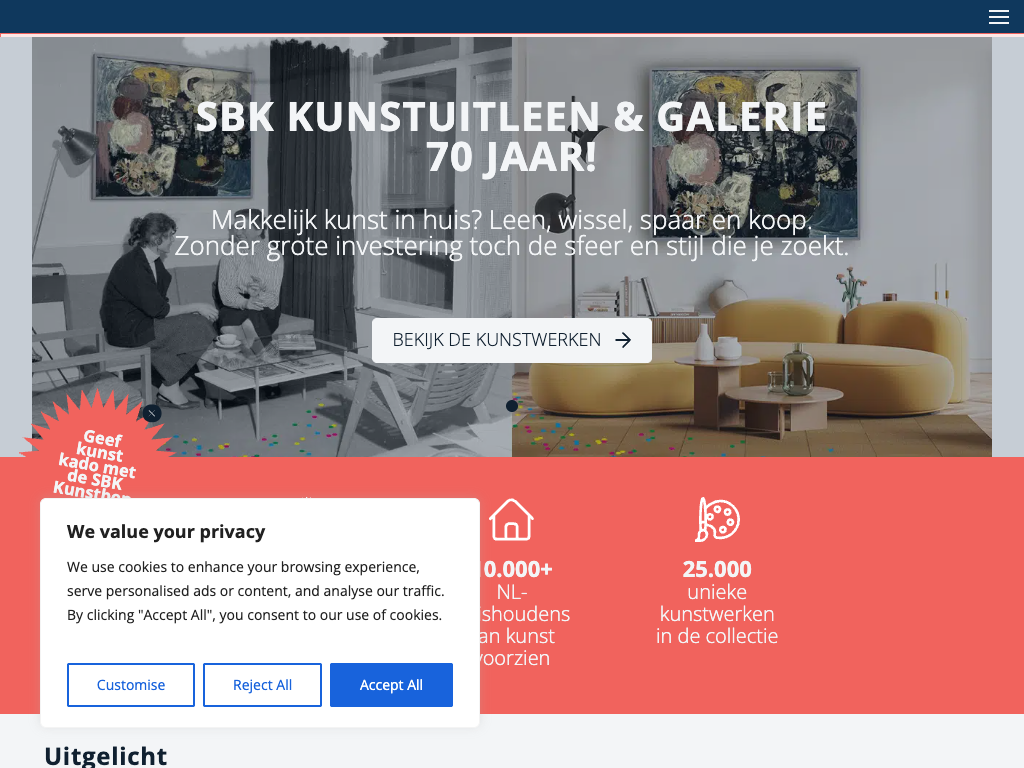Accept all cookies

click(x=391, y=685)
